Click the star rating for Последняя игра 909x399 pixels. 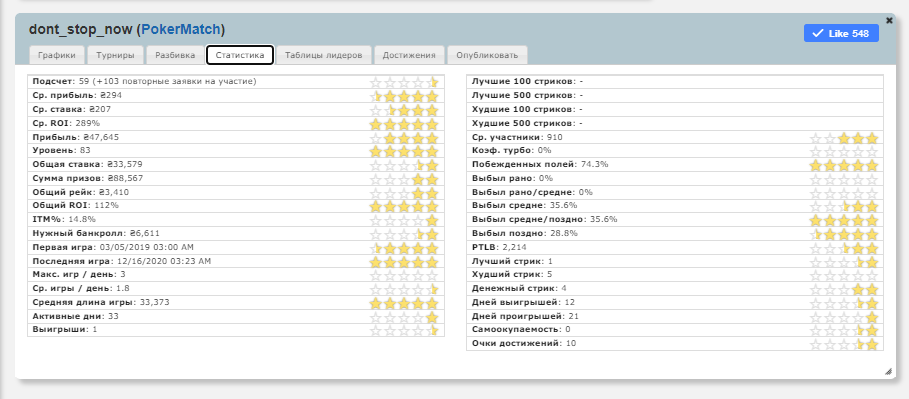pyautogui.click(x=404, y=262)
